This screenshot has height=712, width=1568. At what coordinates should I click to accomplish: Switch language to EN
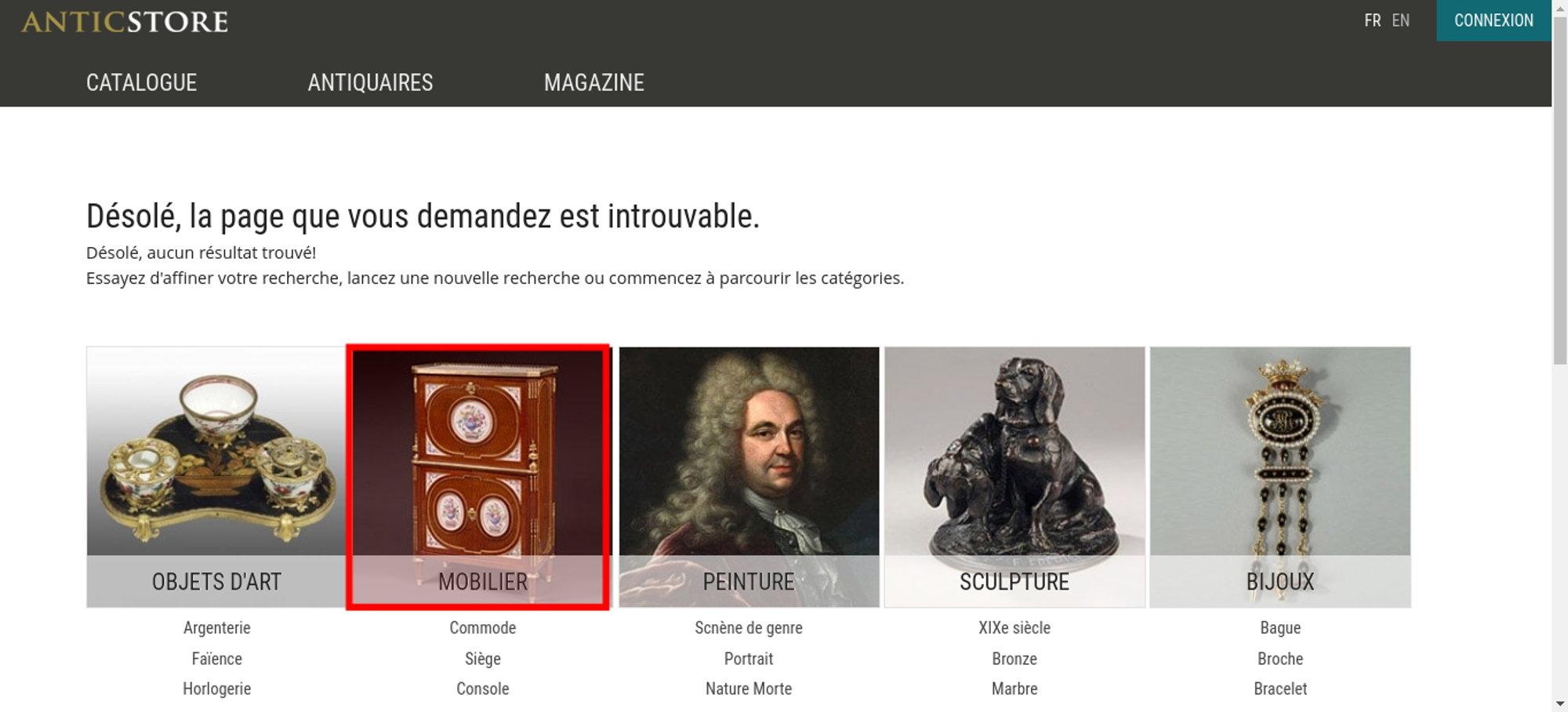coord(1400,20)
